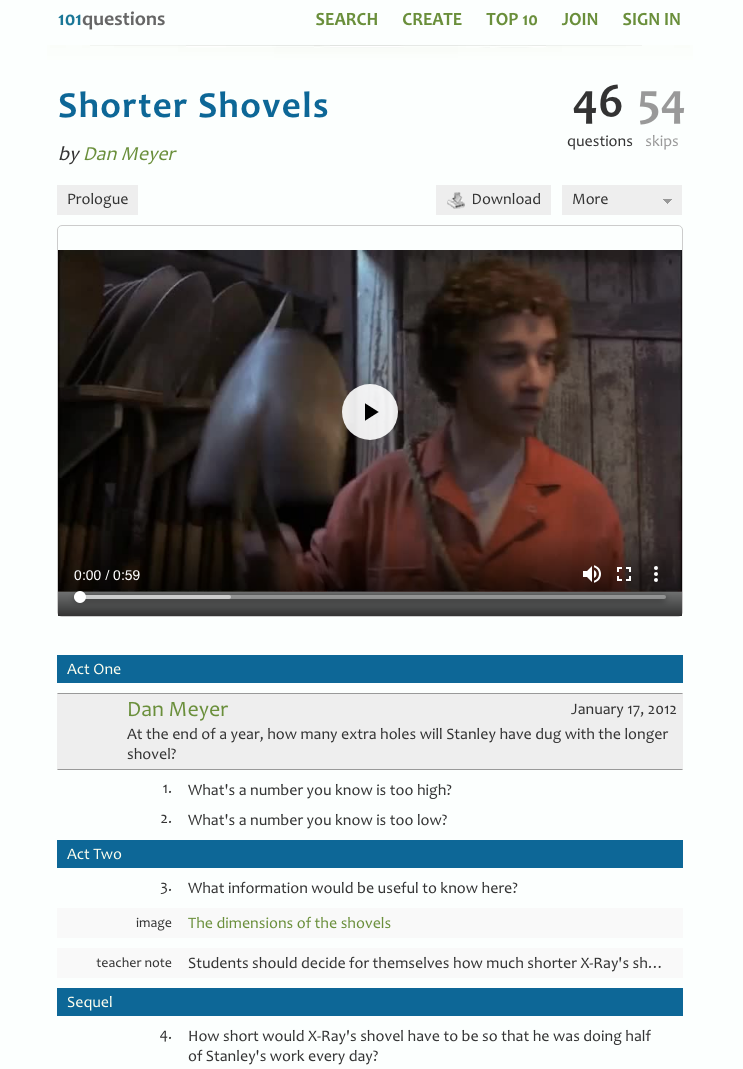Open the SEARCH navigation item
Image resolution: width=743 pixels, height=1069 pixels.
coord(346,19)
